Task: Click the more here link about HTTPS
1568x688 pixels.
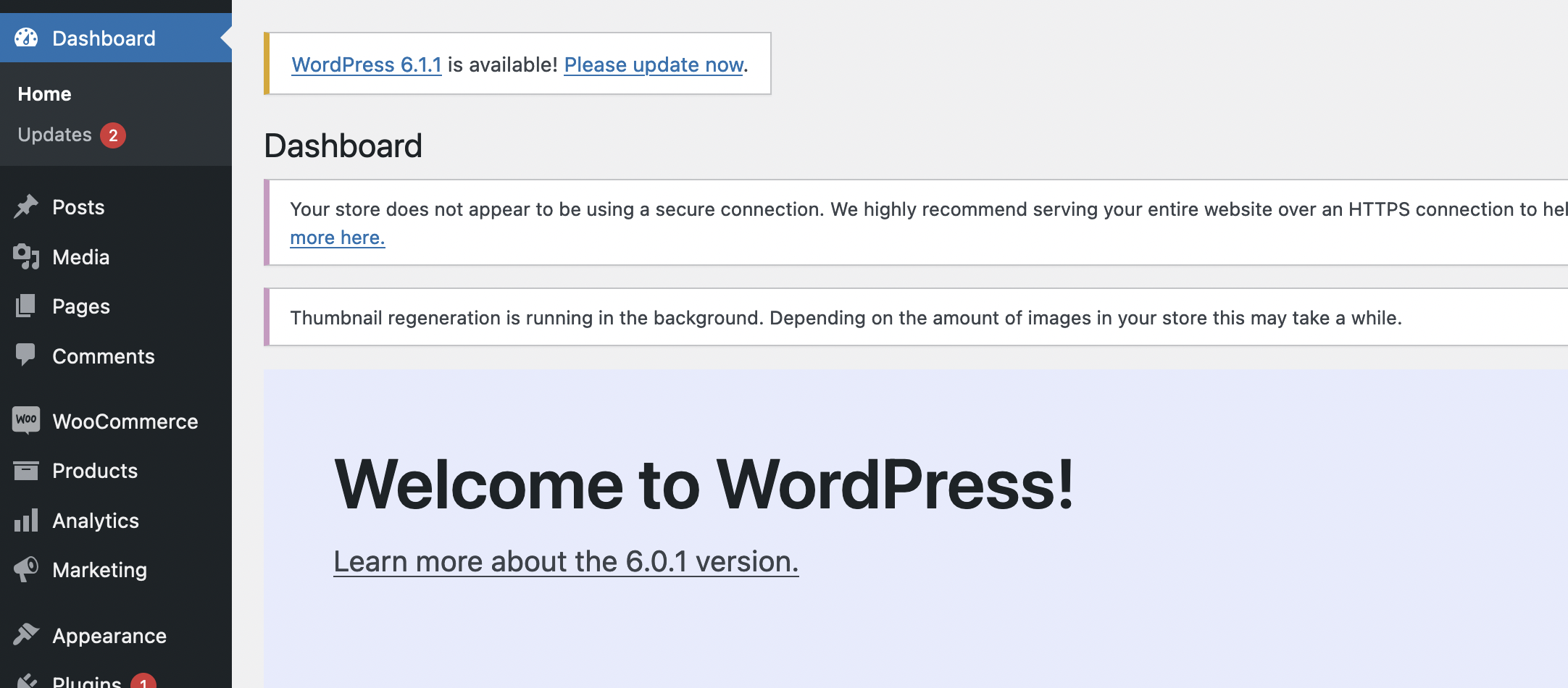Action: point(337,237)
